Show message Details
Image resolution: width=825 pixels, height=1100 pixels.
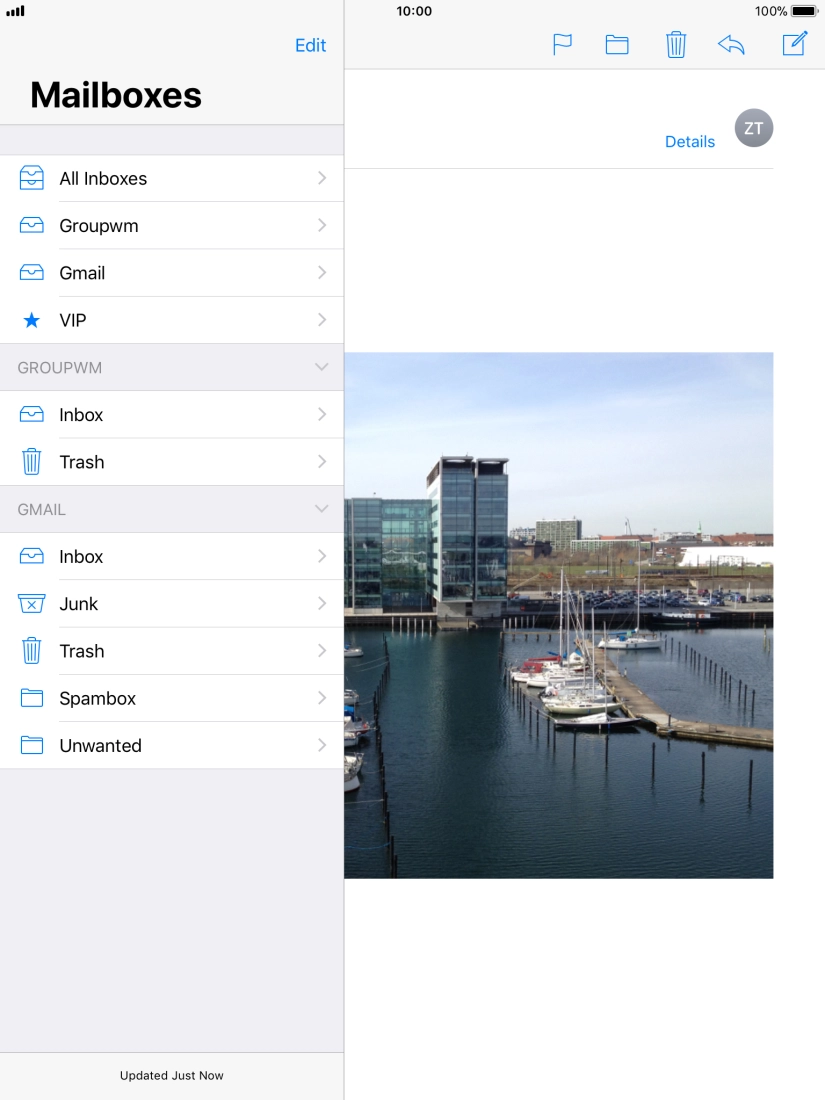pos(690,142)
